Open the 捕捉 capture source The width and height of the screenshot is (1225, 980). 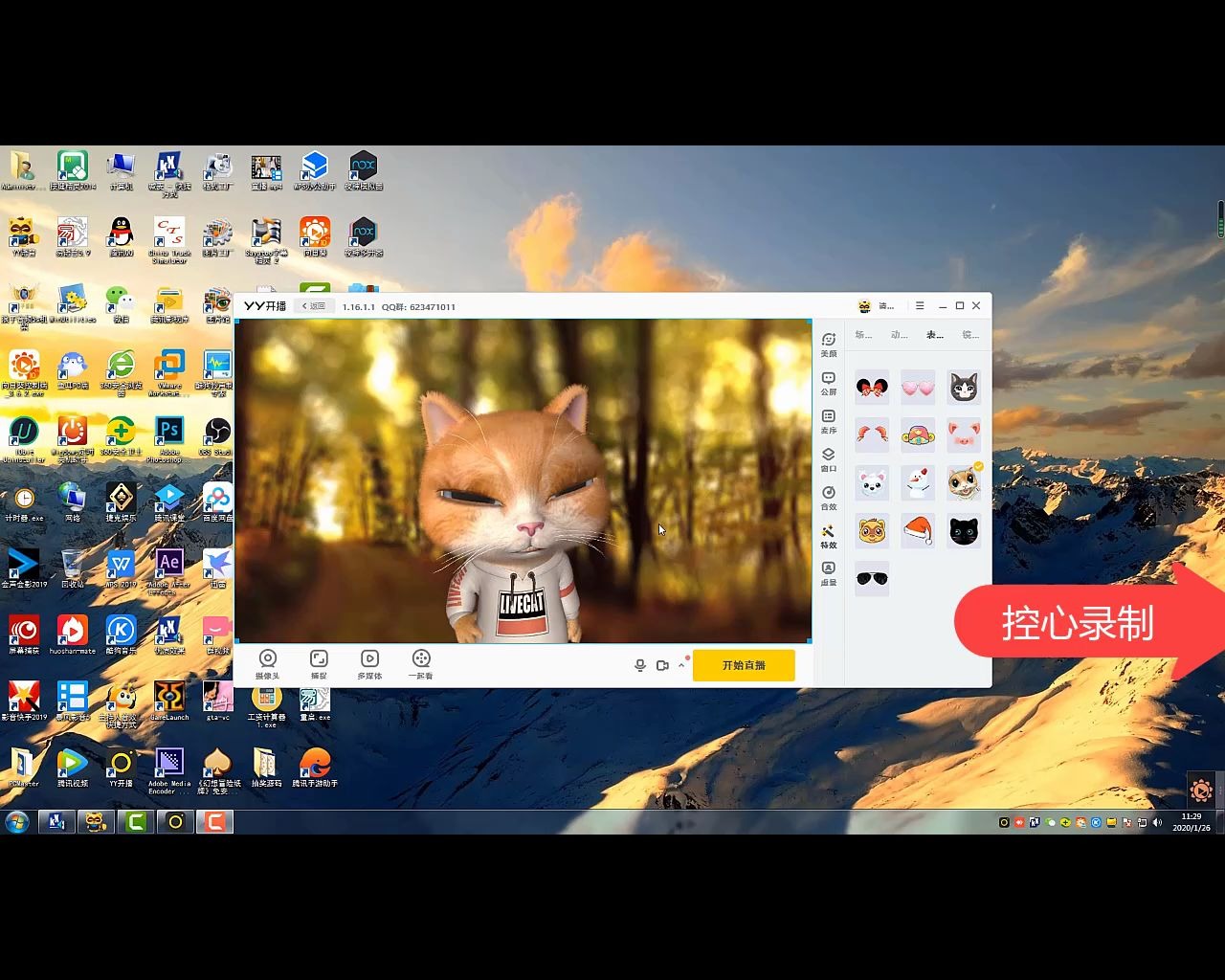coord(319,664)
